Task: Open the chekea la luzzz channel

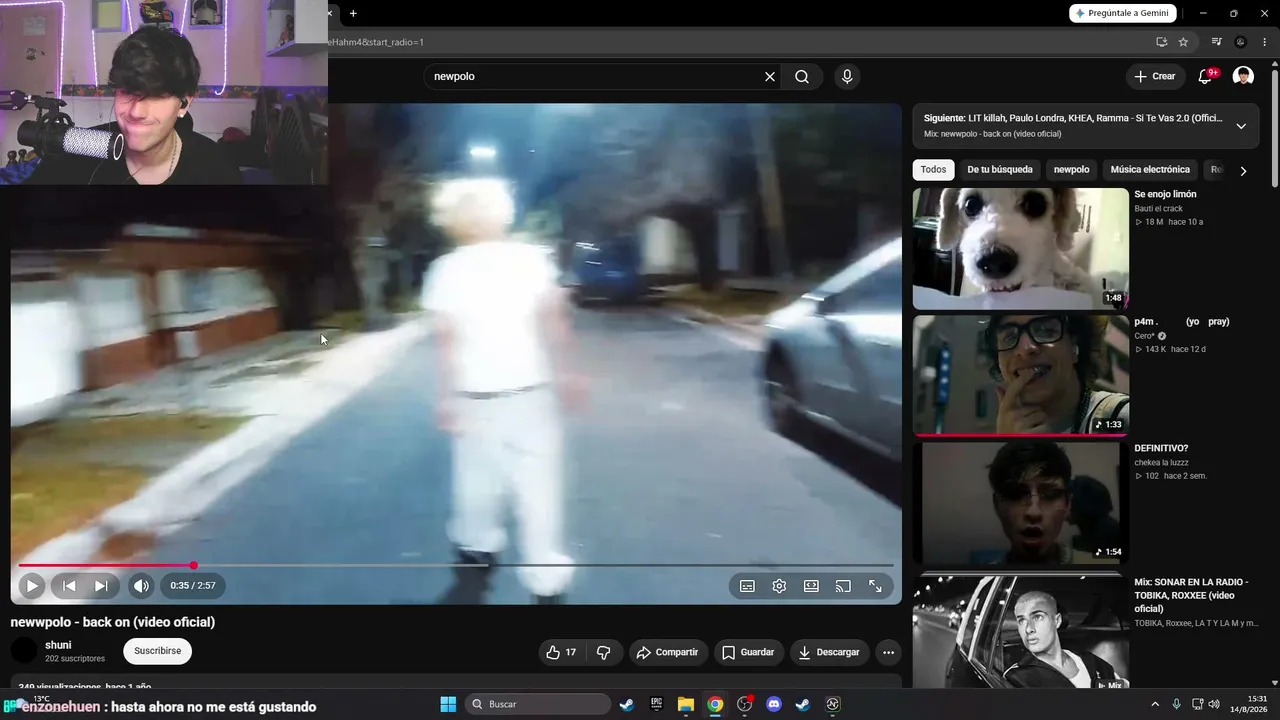Action: pyautogui.click(x=1161, y=462)
